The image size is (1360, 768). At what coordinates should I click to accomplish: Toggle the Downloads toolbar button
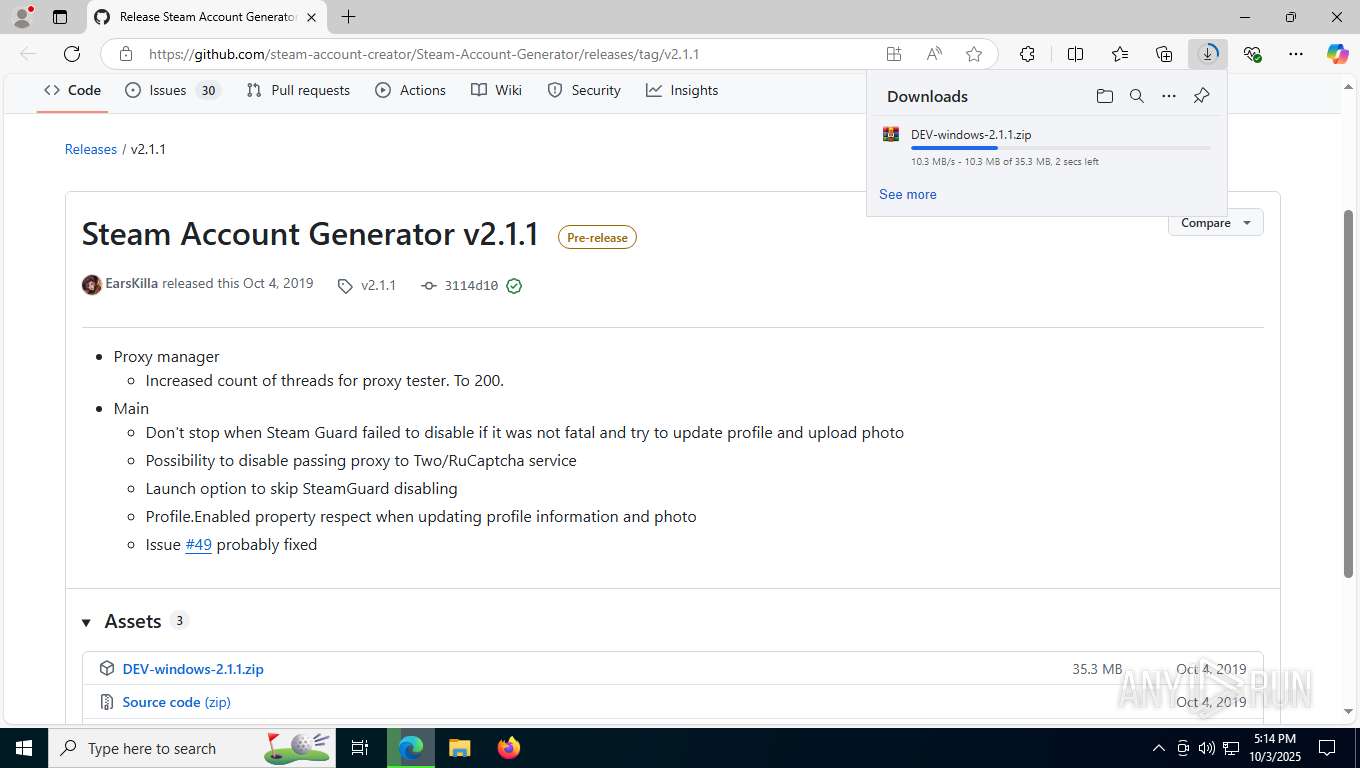[x=1208, y=54]
